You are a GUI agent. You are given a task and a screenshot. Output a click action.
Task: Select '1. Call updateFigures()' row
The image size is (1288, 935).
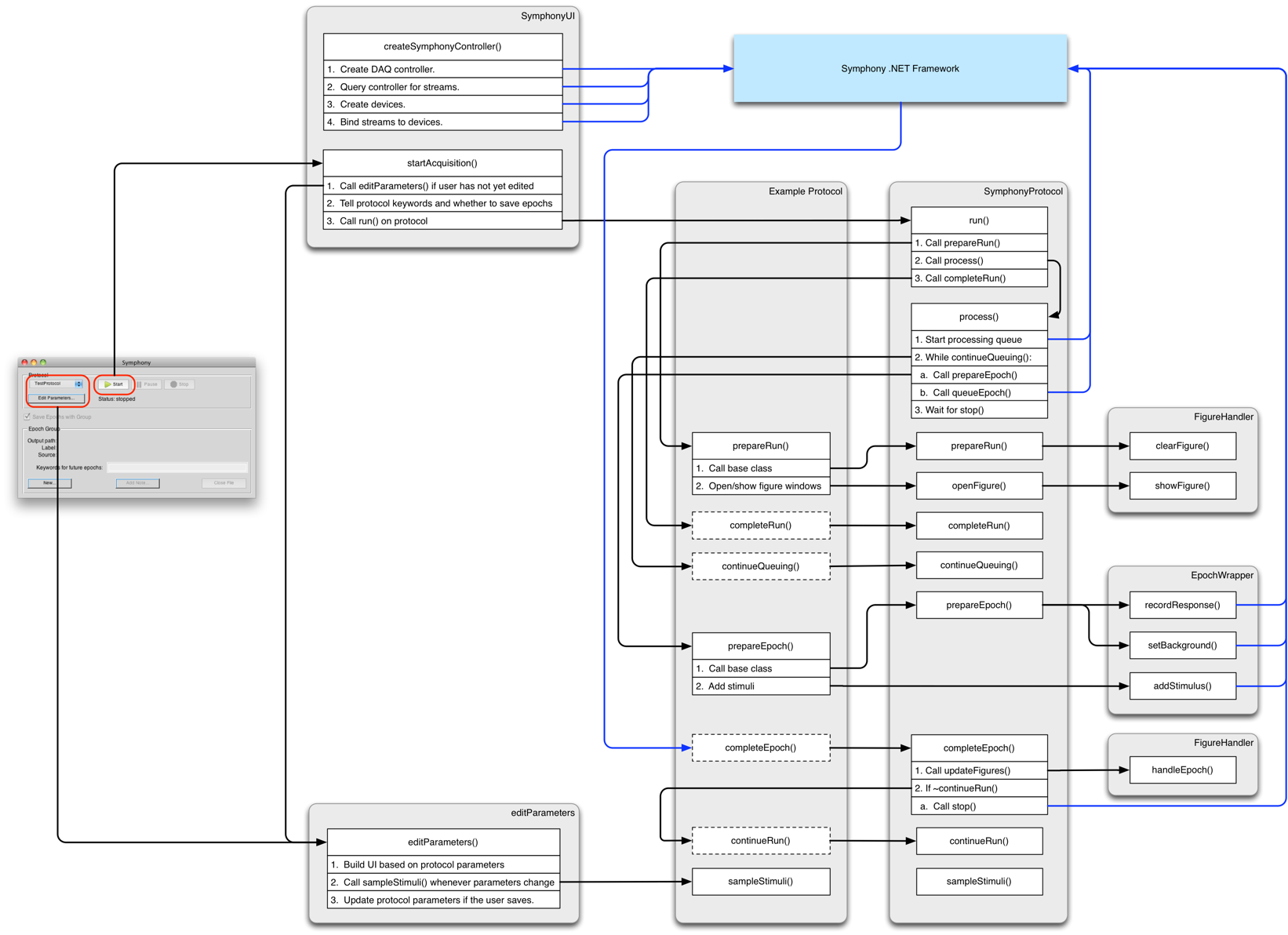click(979, 771)
